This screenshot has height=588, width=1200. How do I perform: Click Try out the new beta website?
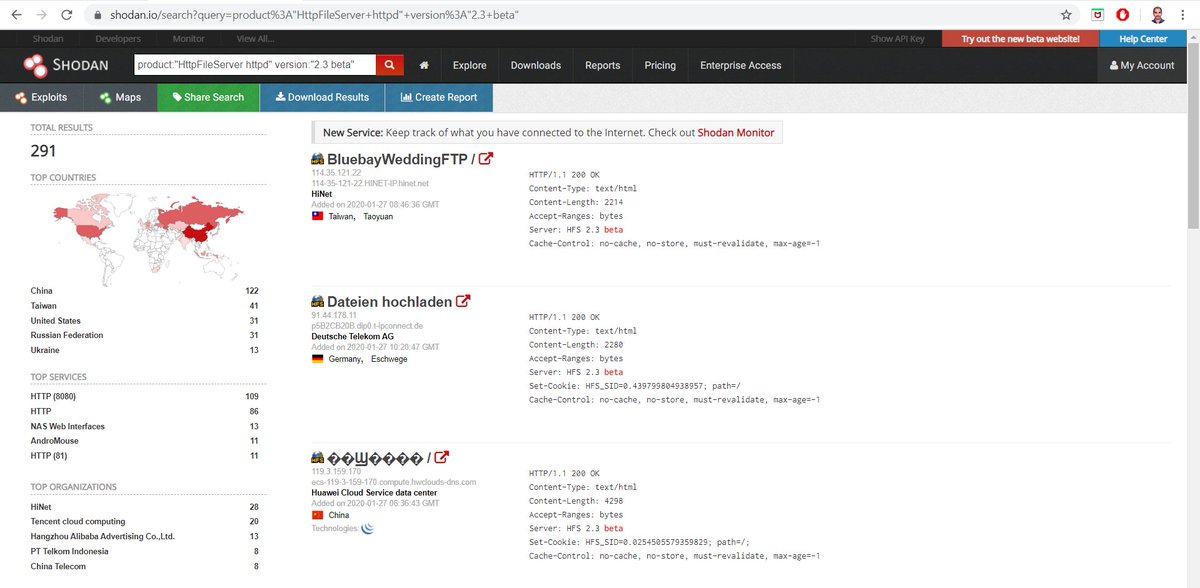(x=1020, y=38)
